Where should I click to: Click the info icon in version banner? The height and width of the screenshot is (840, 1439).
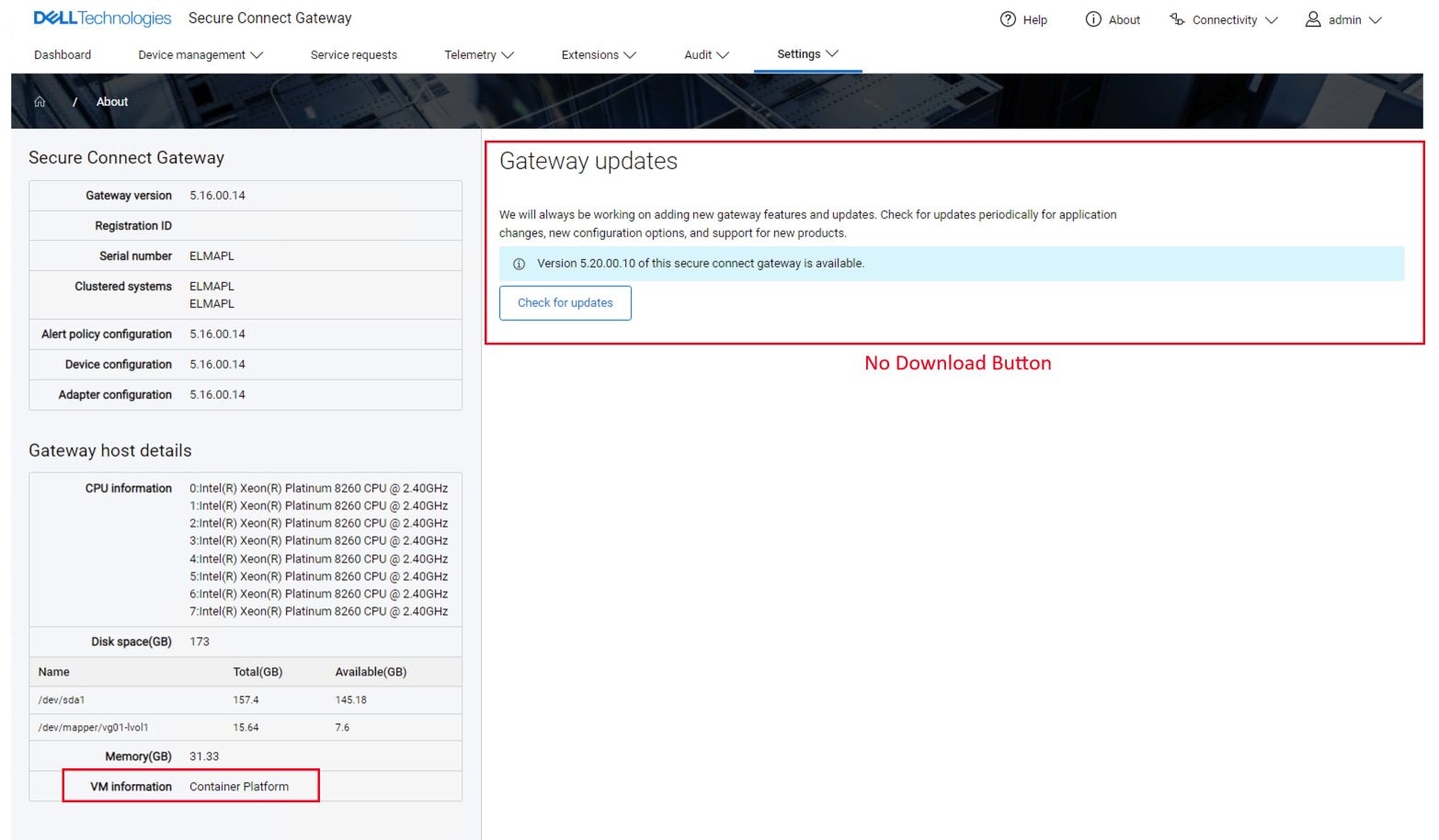(520, 263)
